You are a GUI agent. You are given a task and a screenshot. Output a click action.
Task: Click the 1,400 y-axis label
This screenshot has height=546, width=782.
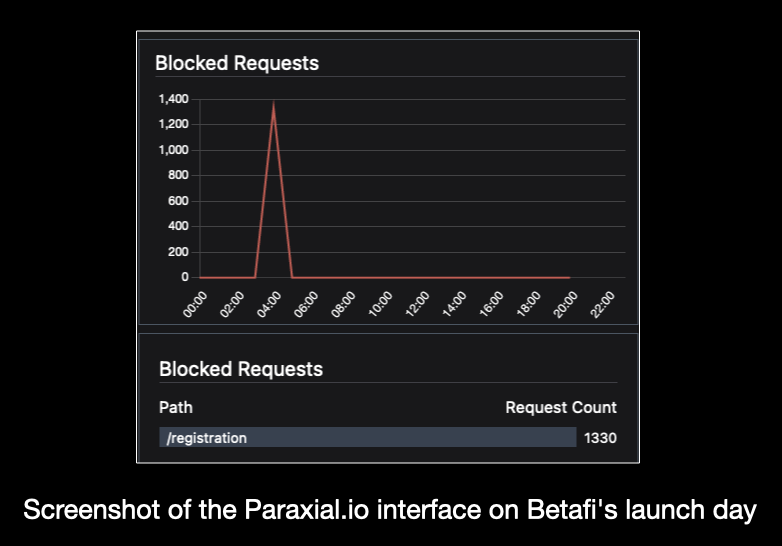[x=174, y=99]
